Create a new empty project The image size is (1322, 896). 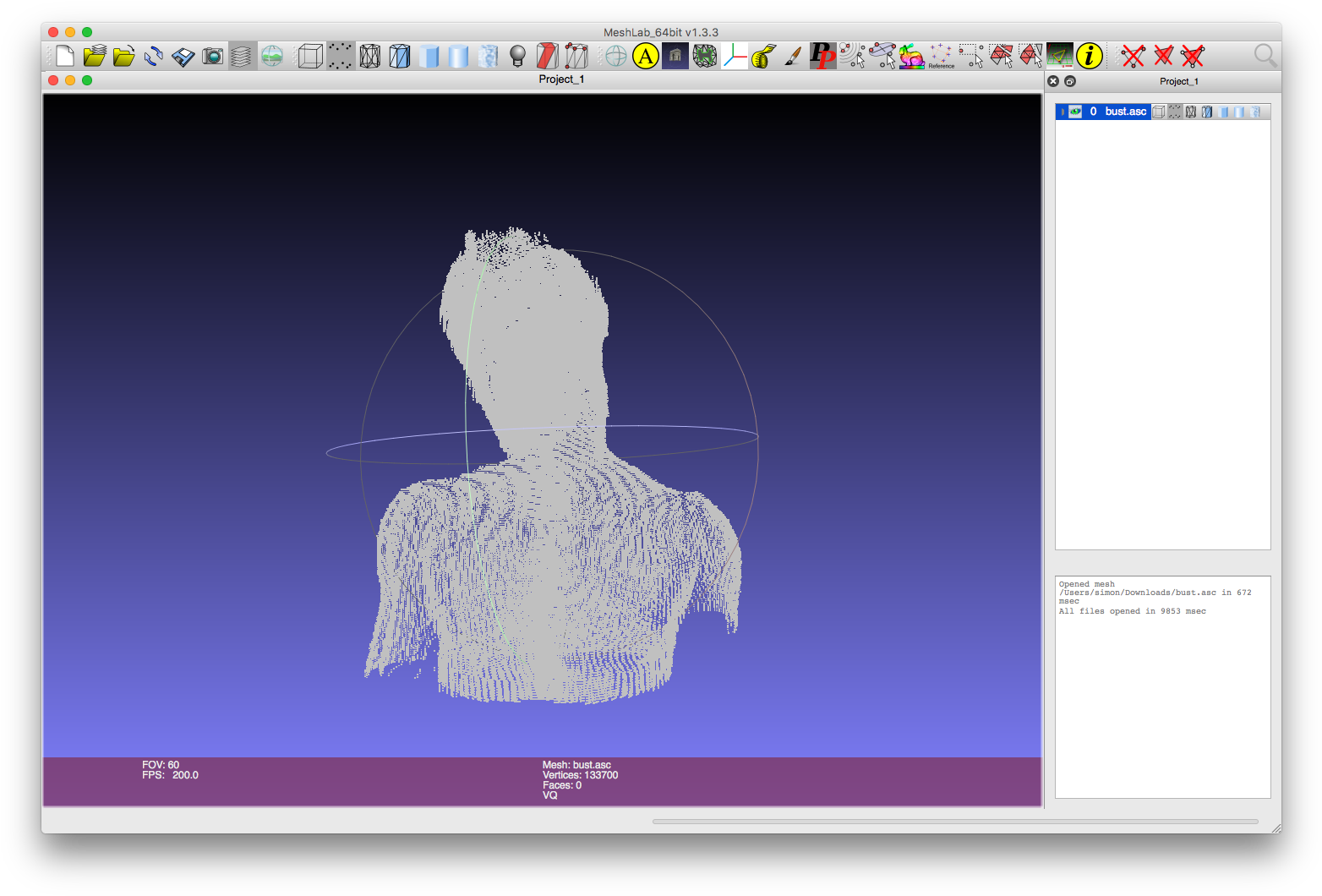(x=65, y=57)
